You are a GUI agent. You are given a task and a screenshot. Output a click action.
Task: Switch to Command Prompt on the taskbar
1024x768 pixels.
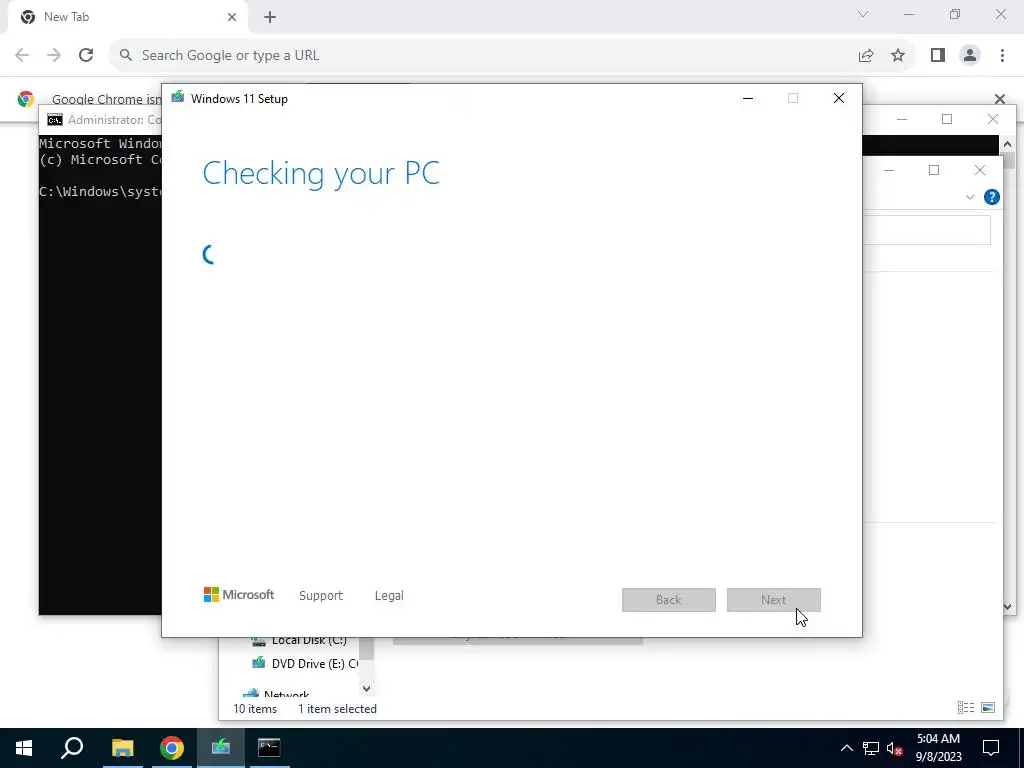tap(269, 748)
